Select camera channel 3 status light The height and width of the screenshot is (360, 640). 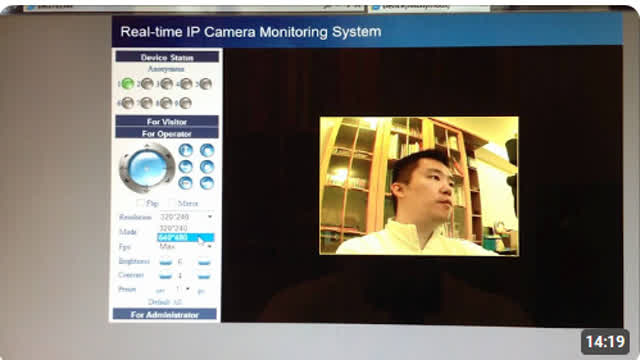click(166, 84)
